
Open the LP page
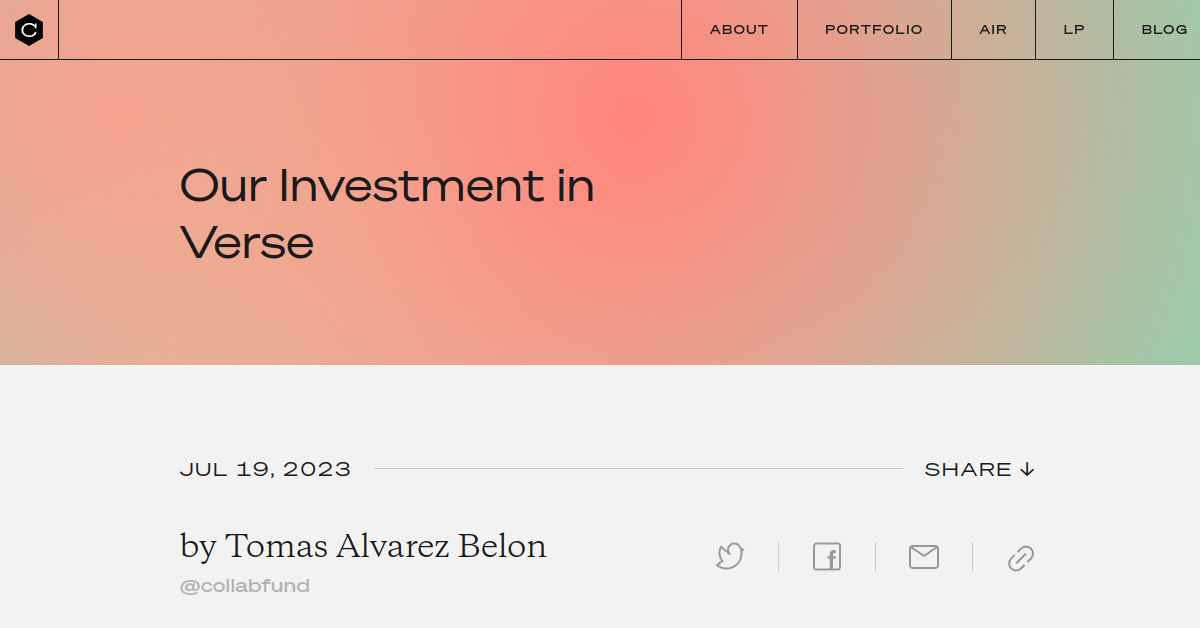pos(1073,29)
